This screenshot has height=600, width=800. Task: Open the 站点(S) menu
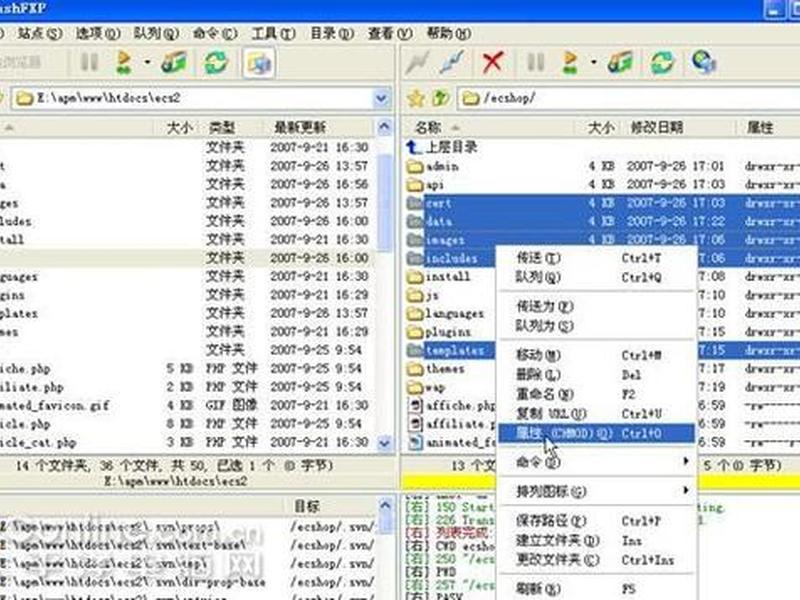(39, 34)
